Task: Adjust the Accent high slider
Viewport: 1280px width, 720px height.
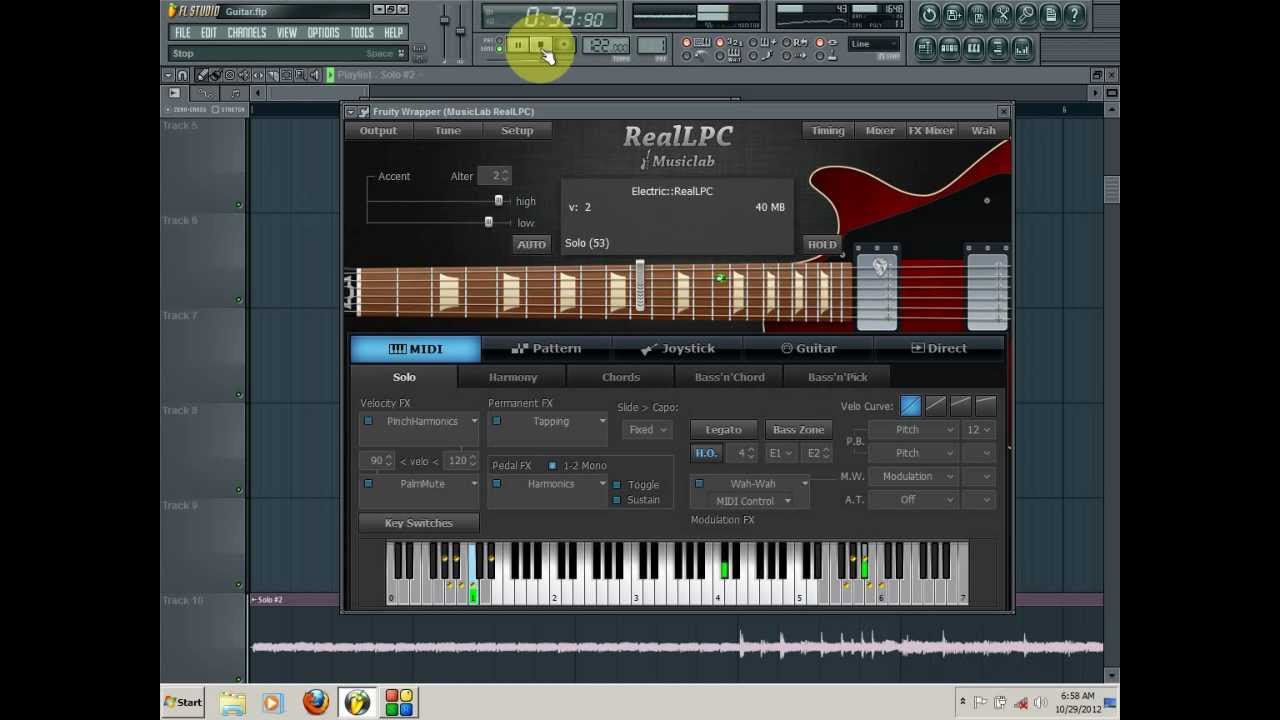Action: (498, 200)
